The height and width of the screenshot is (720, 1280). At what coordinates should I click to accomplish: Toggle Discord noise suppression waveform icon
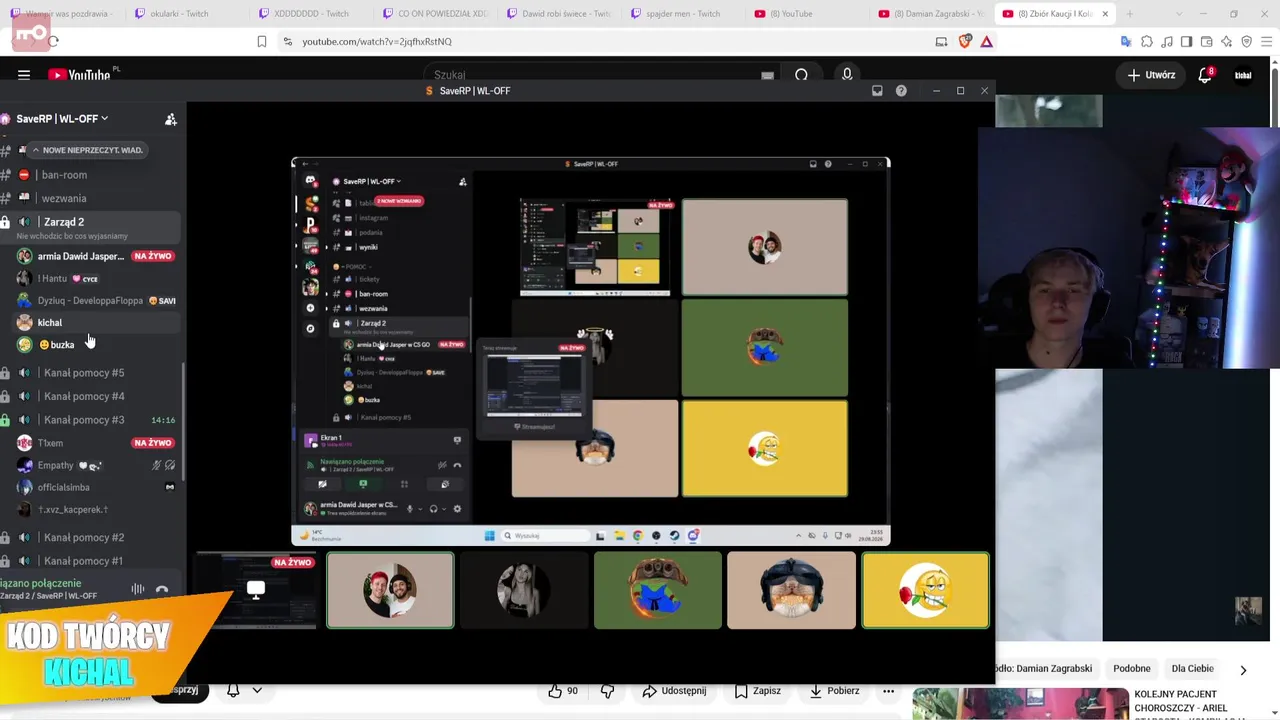coord(138,589)
